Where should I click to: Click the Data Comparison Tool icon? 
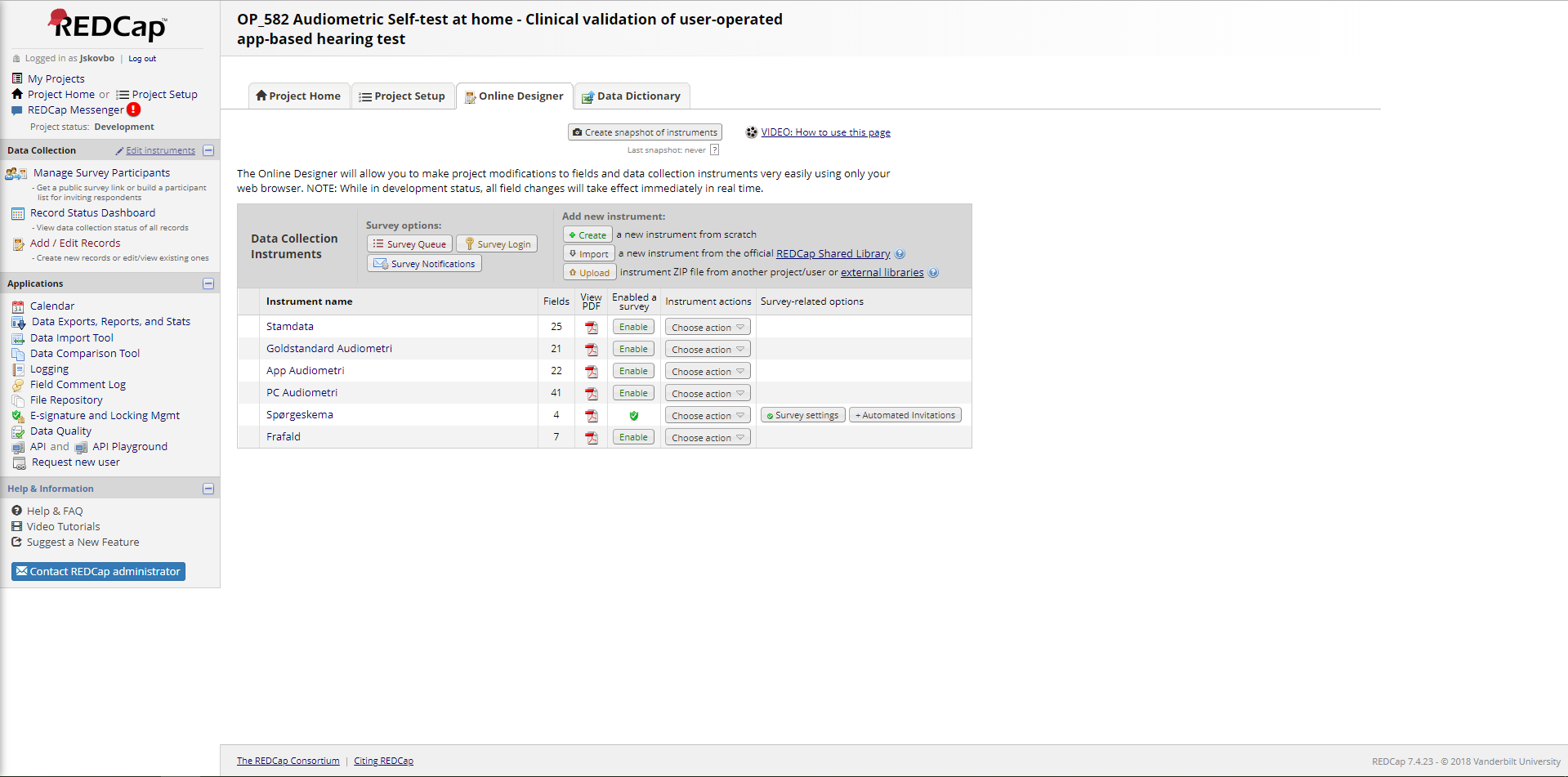[18, 354]
